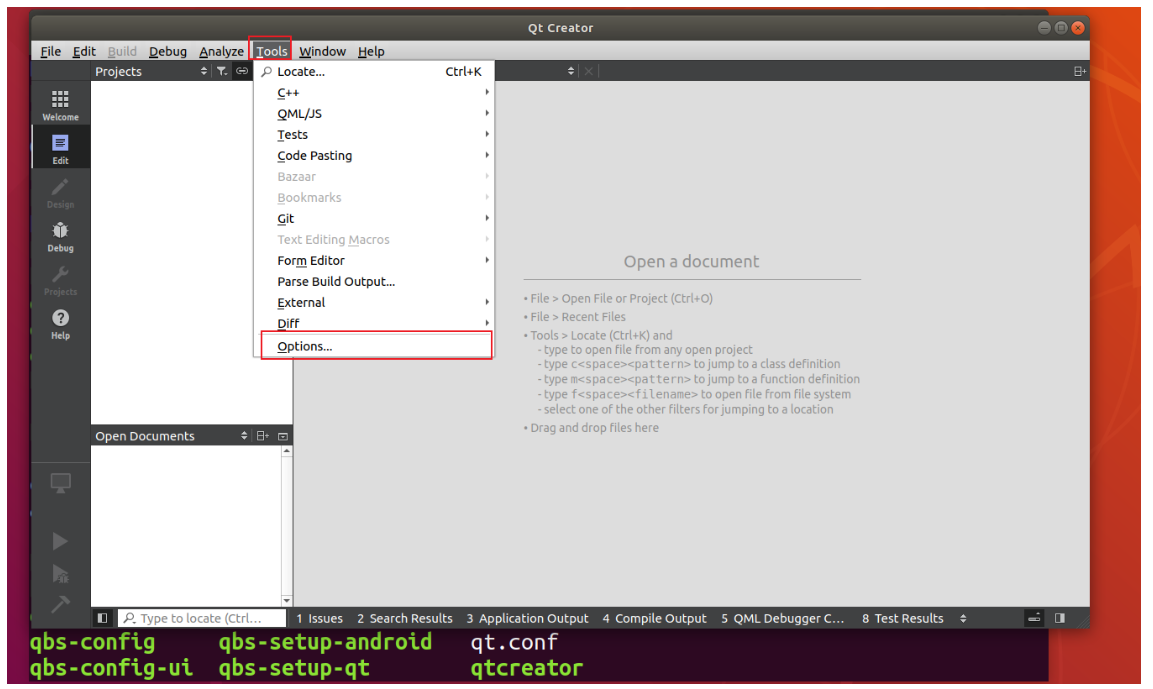Expand the Diff submenu
This screenshot has width=1153, height=689.
(374, 324)
